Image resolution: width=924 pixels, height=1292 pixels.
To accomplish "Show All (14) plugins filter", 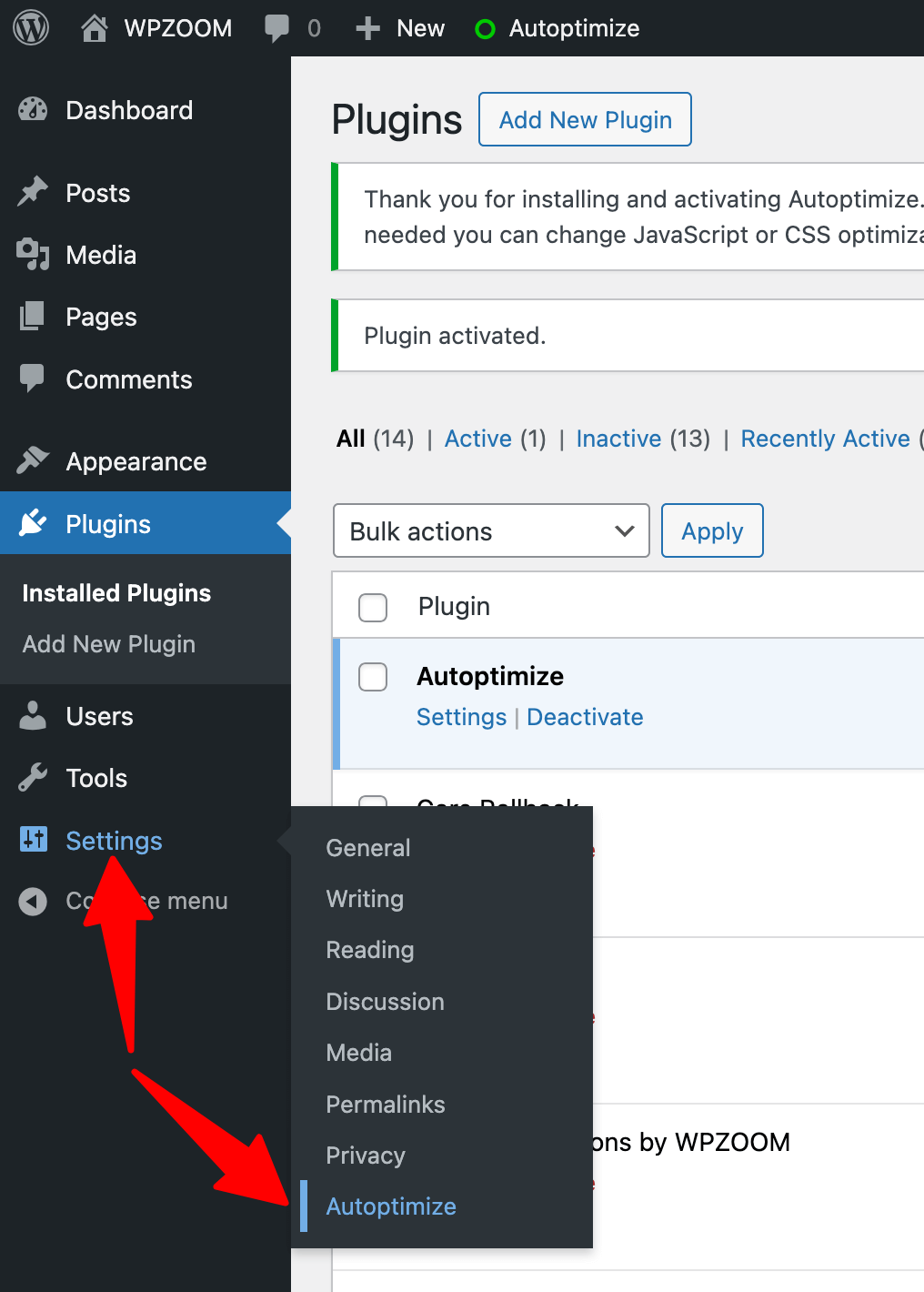I will [x=375, y=439].
